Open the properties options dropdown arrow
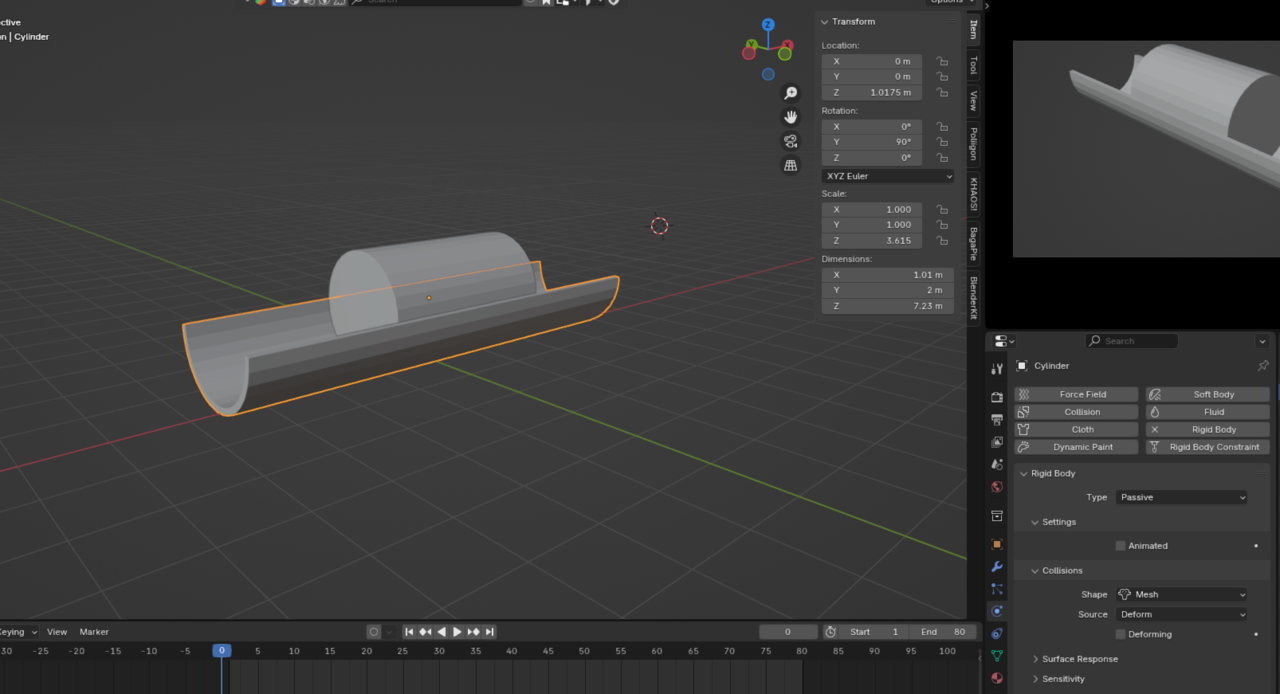The height and width of the screenshot is (694, 1280). tap(1262, 341)
